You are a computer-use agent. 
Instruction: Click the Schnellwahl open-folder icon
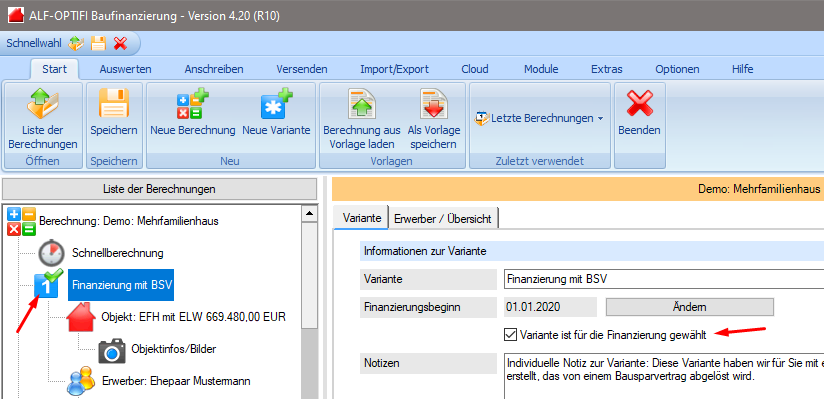pyautogui.click(x=76, y=43)
